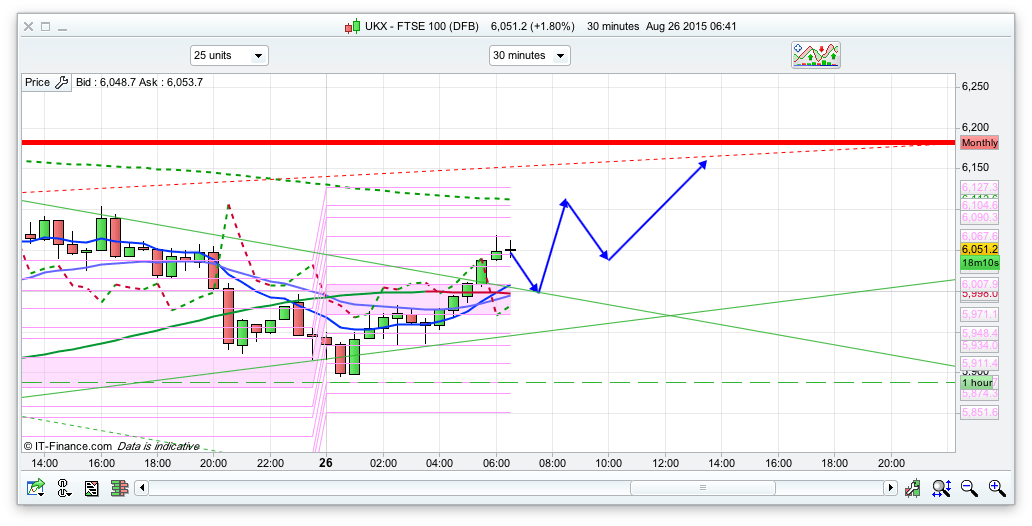The width and height of the screenshot is (1032, 526).
Task: Click the indicators and trading systems icon
Action: pyautogui.click(x=816, y=55)
